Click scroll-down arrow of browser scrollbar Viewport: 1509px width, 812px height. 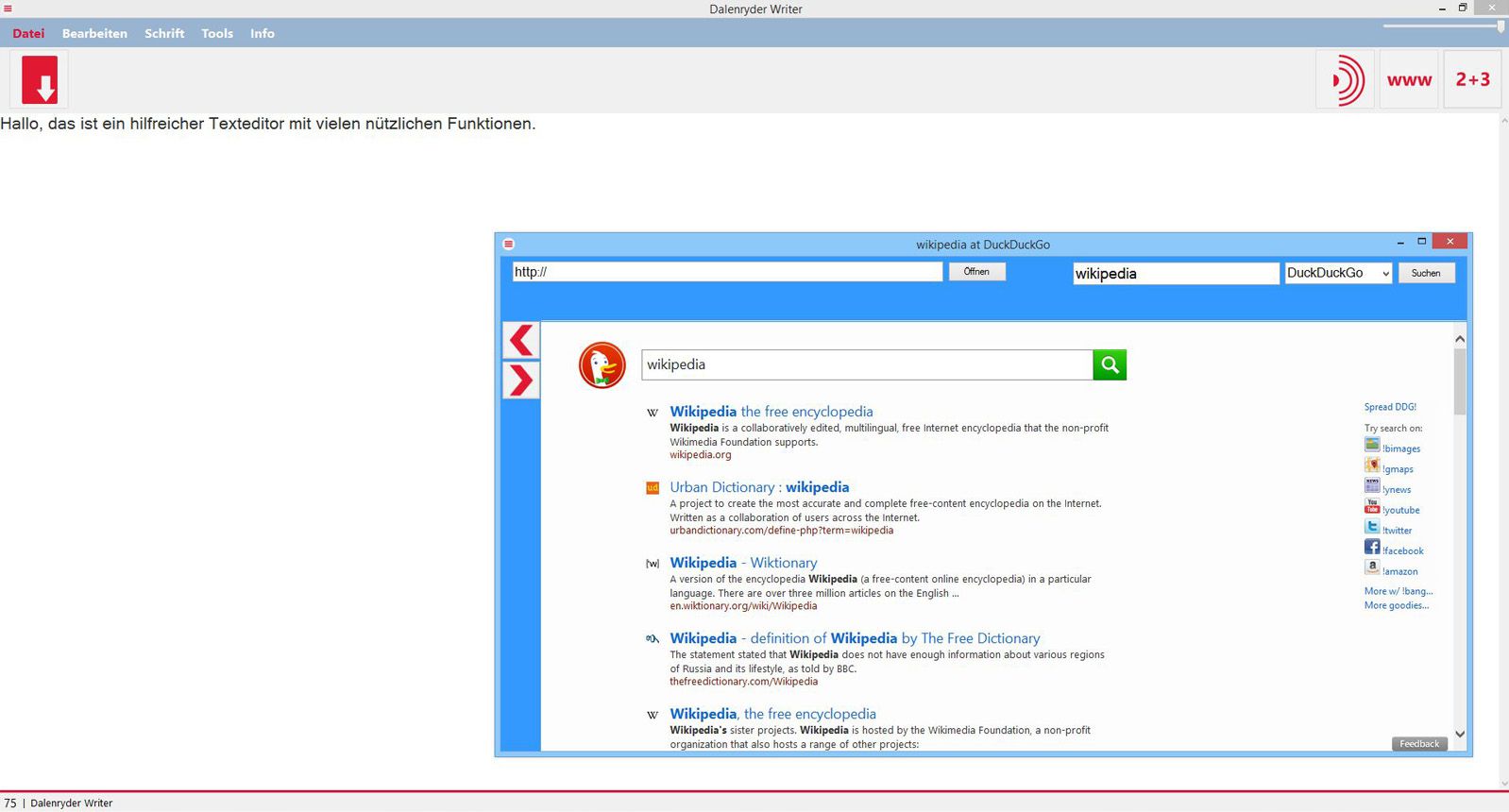point(1460,734)
